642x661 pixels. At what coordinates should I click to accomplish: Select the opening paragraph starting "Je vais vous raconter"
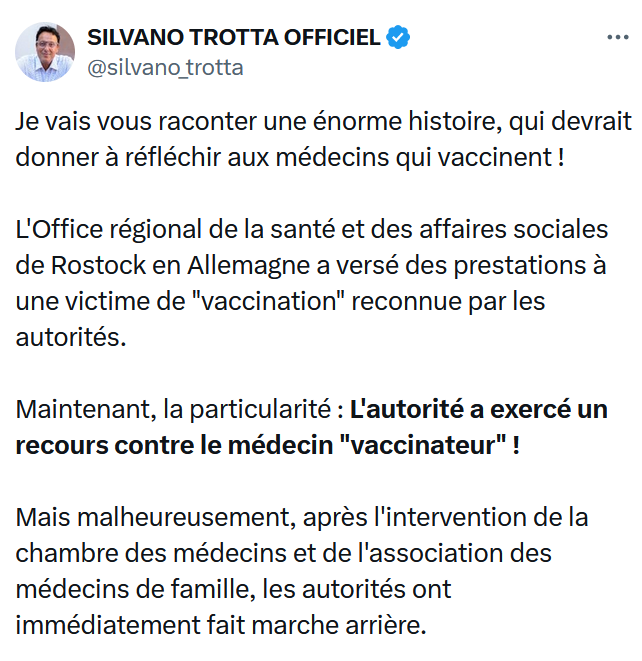[324, 139]
